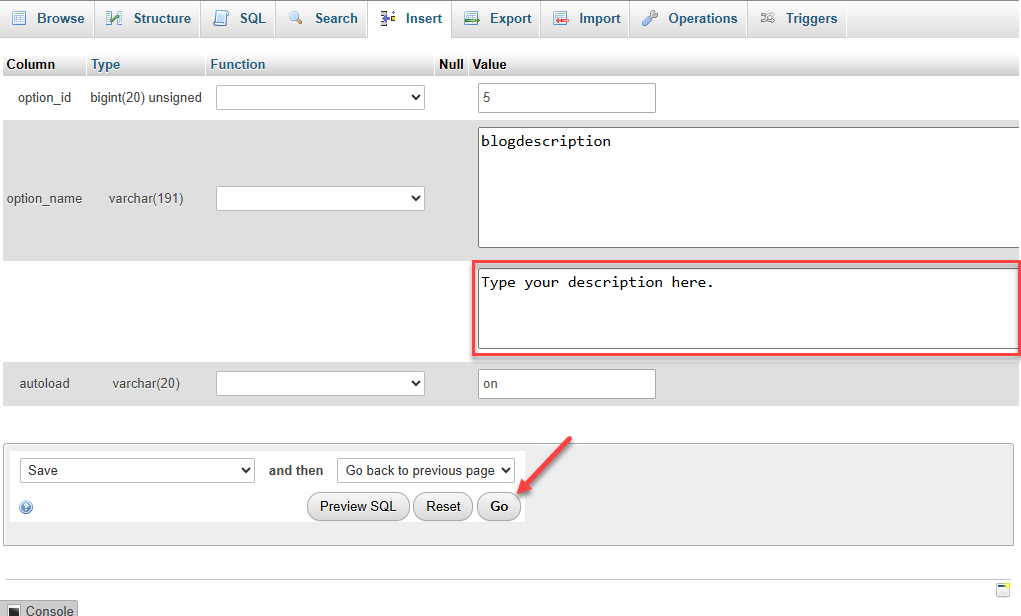The image size is (1021, 616).
Task: Click the small page icon at bottom right
Action: 1002,589
